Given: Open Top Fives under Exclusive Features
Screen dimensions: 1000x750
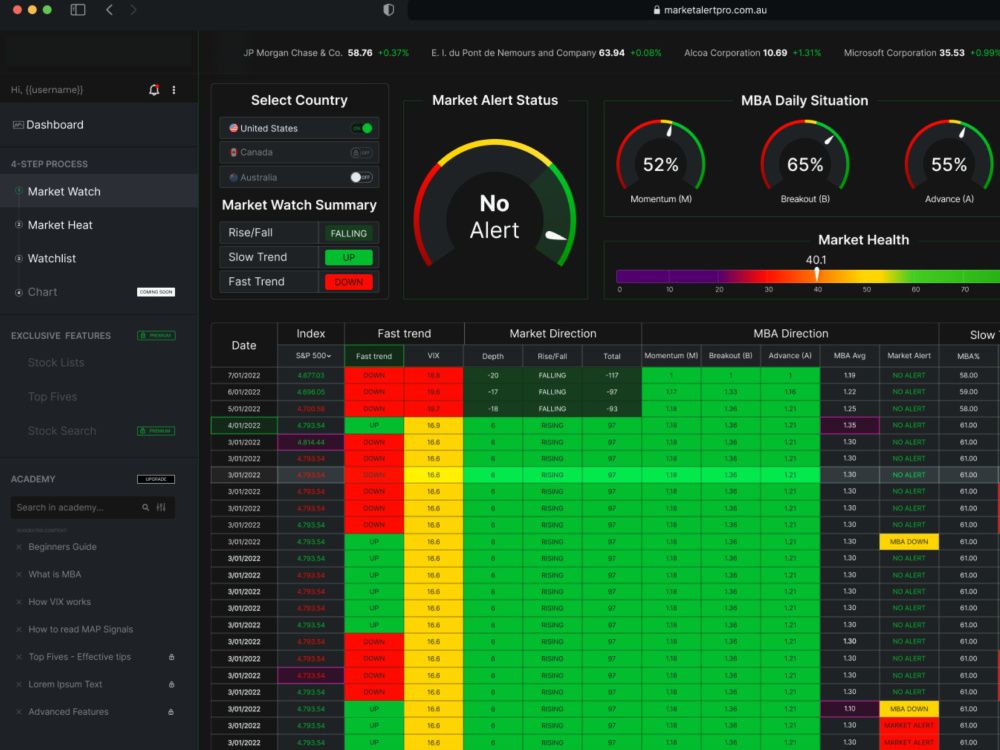Looking at the screenshot, I should pyautogui.click(x=52, y=397).
